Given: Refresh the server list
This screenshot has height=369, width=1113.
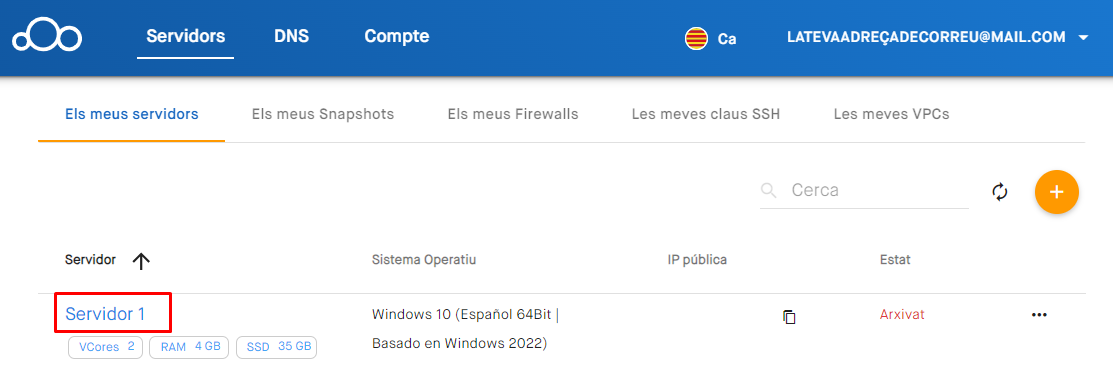Looking at the screenshot, I should [x=999, y=192].
